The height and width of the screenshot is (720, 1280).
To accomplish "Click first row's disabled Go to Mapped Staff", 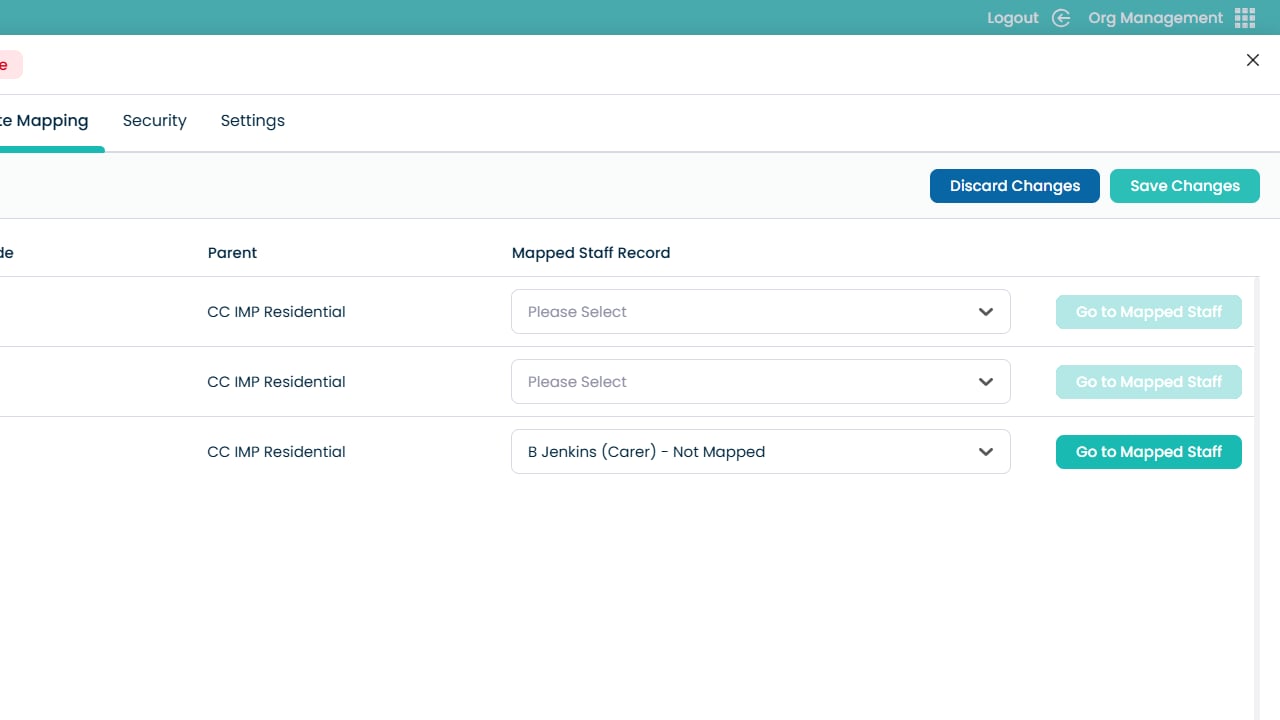I will click(x=1148, y=312).
